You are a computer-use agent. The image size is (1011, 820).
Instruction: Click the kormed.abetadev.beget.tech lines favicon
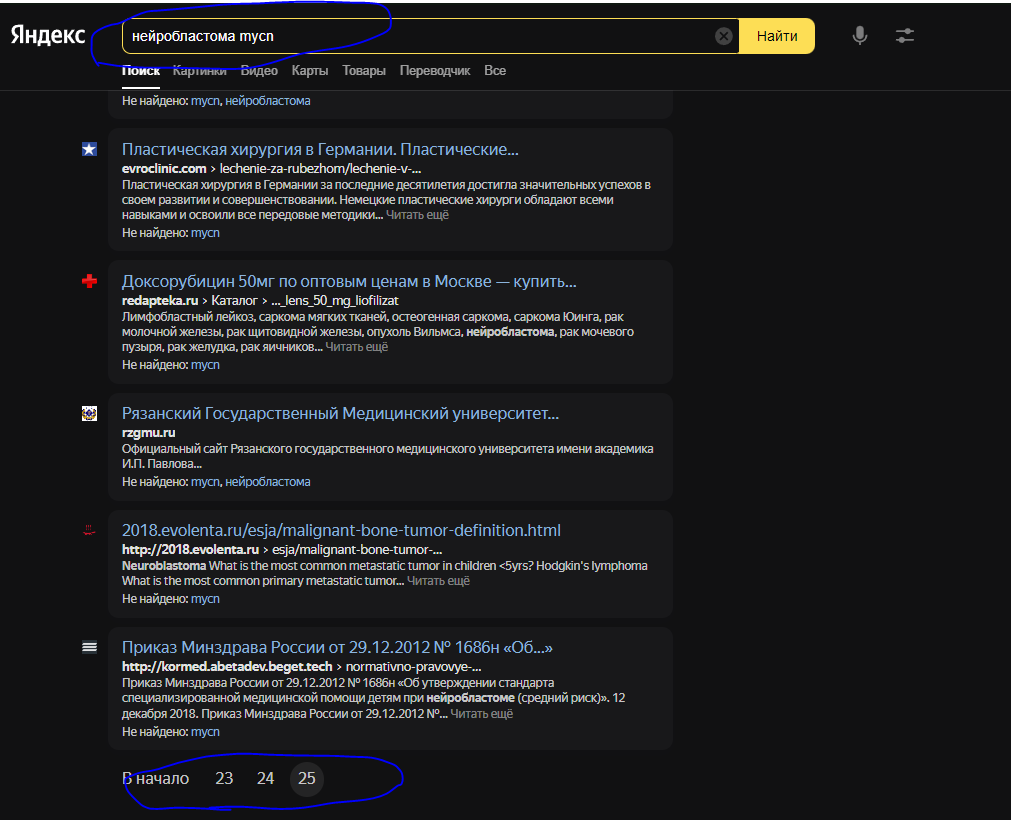point(89,647)
